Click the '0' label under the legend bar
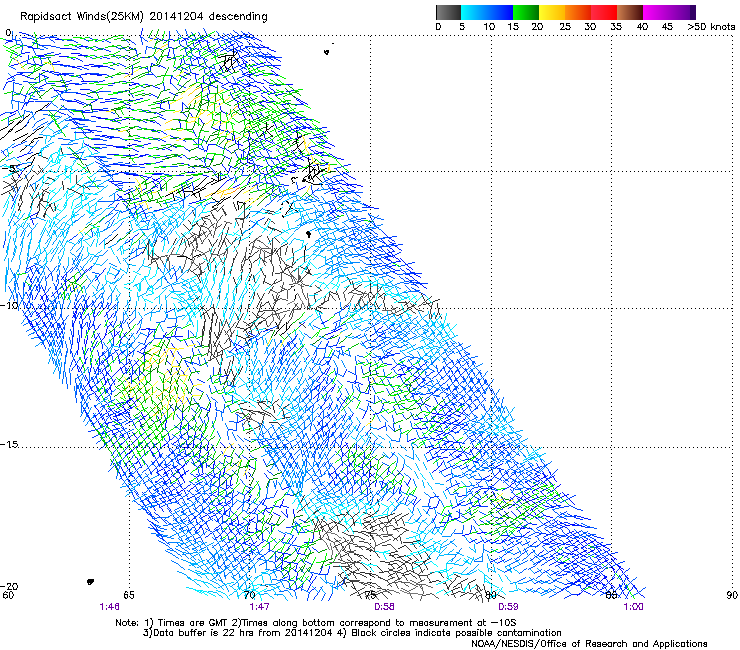The width and height of the screenshot is (740, 650). (438, 27)
